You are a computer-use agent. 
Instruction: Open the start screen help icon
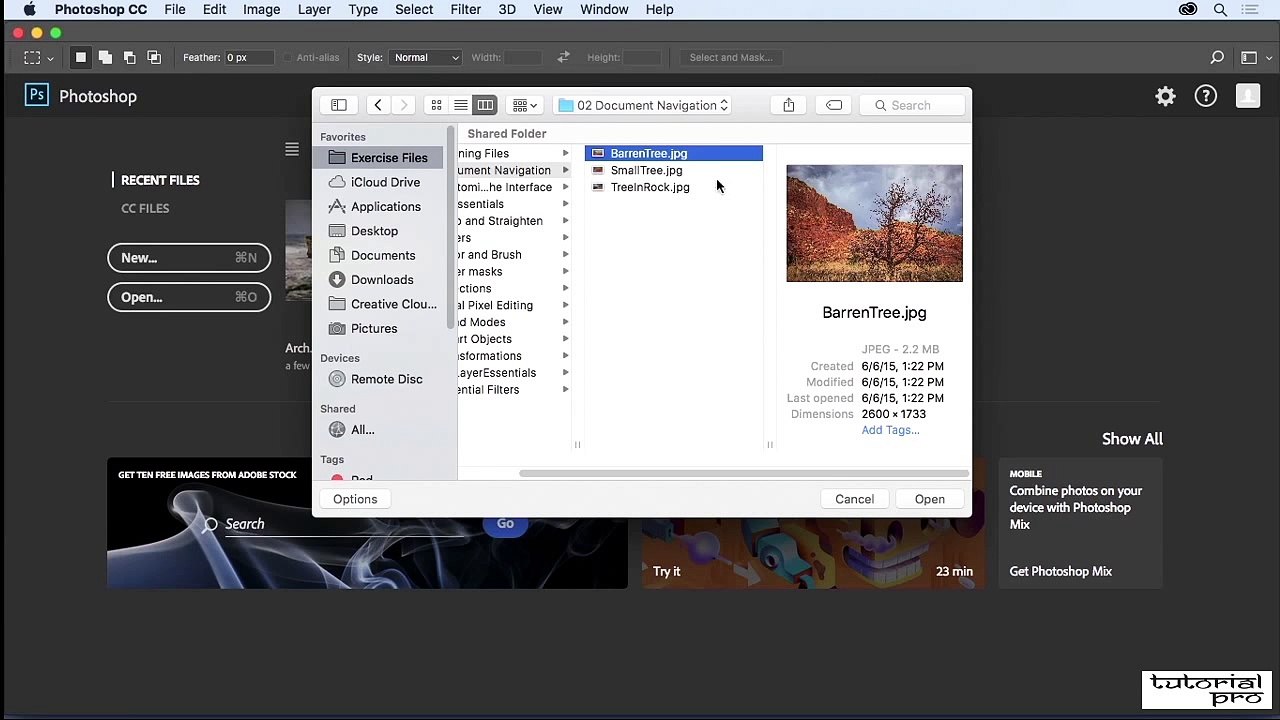click(1206, 96)
